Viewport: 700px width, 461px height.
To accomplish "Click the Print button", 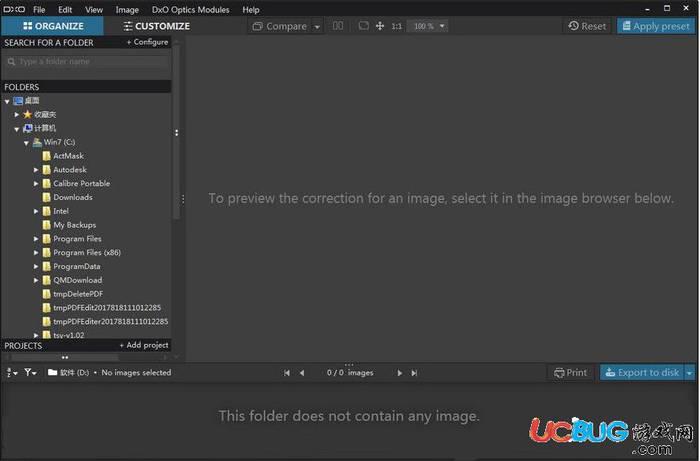I will click(571, 373).
